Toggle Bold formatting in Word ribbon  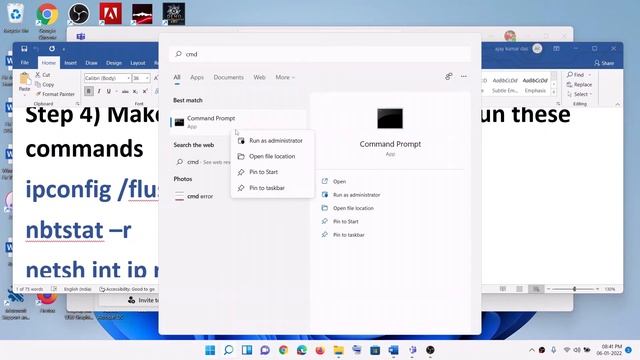(89, 91)
